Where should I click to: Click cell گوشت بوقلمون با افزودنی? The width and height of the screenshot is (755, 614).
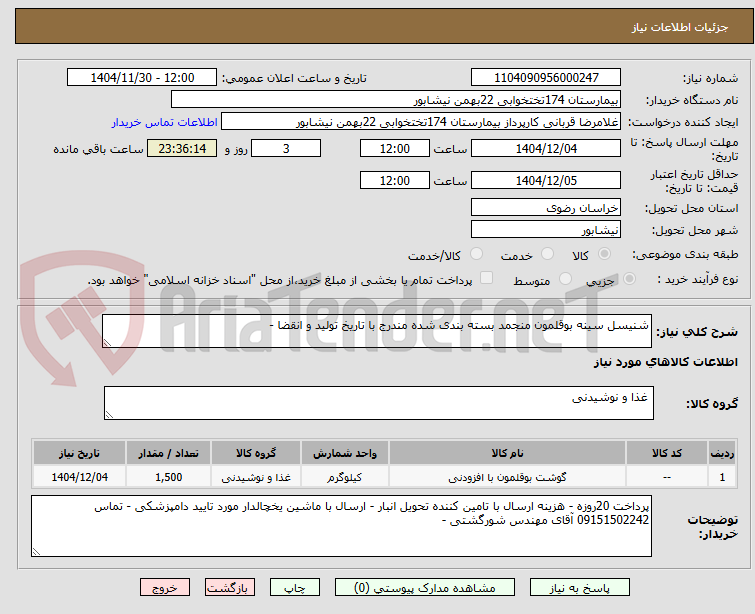click(508, 477)
